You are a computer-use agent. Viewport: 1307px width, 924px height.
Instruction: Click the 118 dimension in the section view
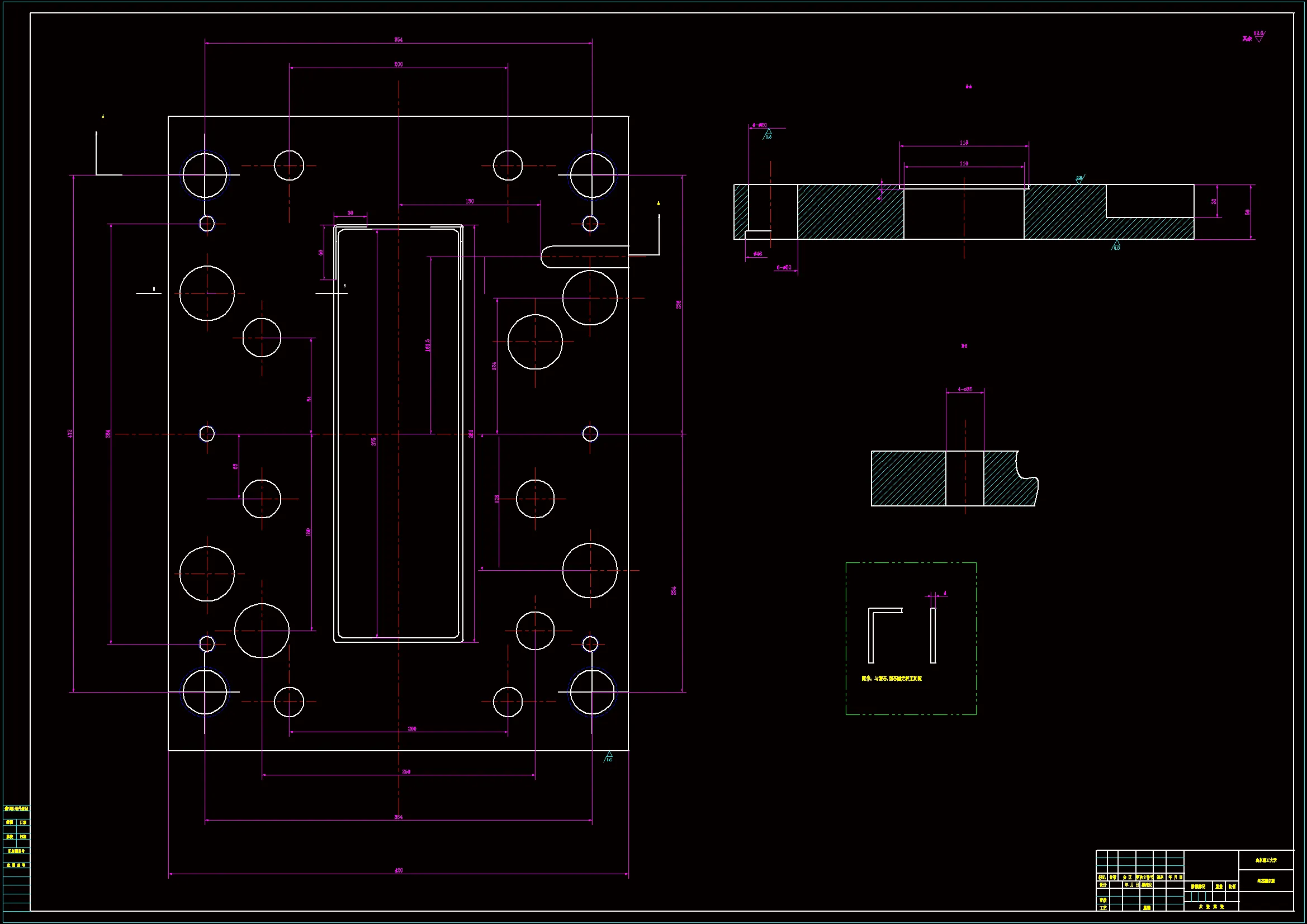pyautogui.click(x=963, y=143)
